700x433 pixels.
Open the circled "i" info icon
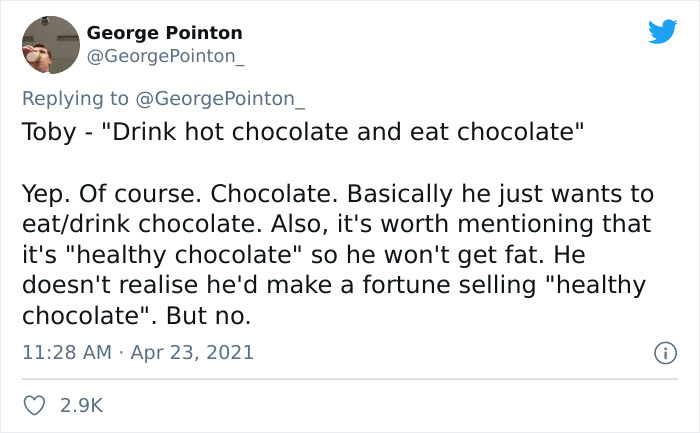pos(662,353)
